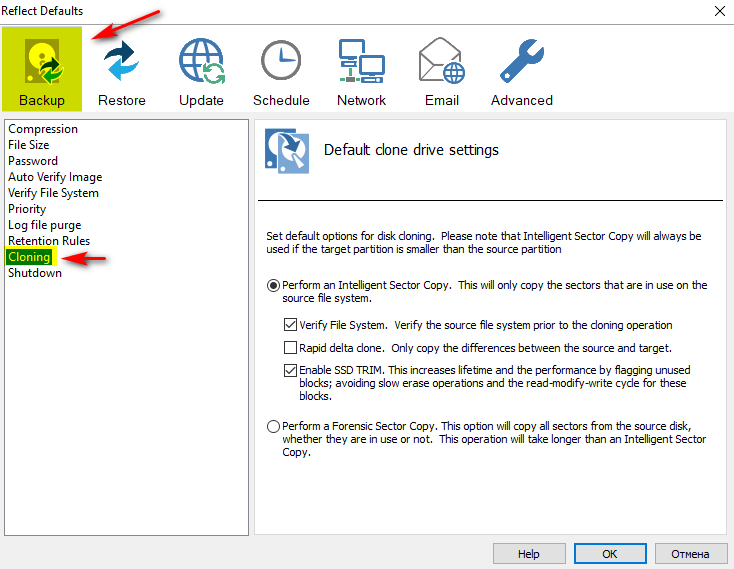
Task: Select Retention Rules in the list
Action: coord(49,241)
